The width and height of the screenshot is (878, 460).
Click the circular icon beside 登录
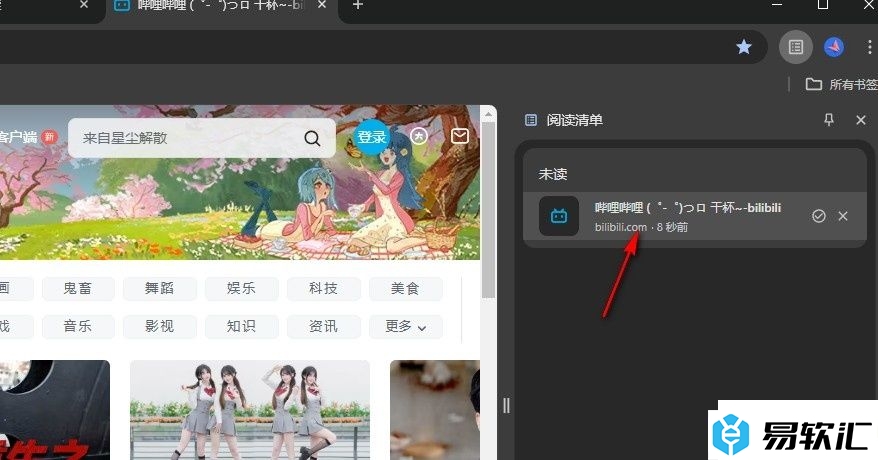tap(419, 136)
